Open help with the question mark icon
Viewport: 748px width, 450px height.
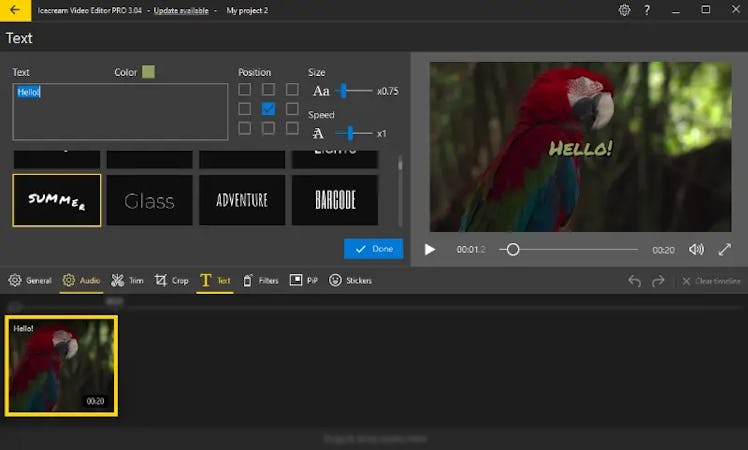[647, 10]
